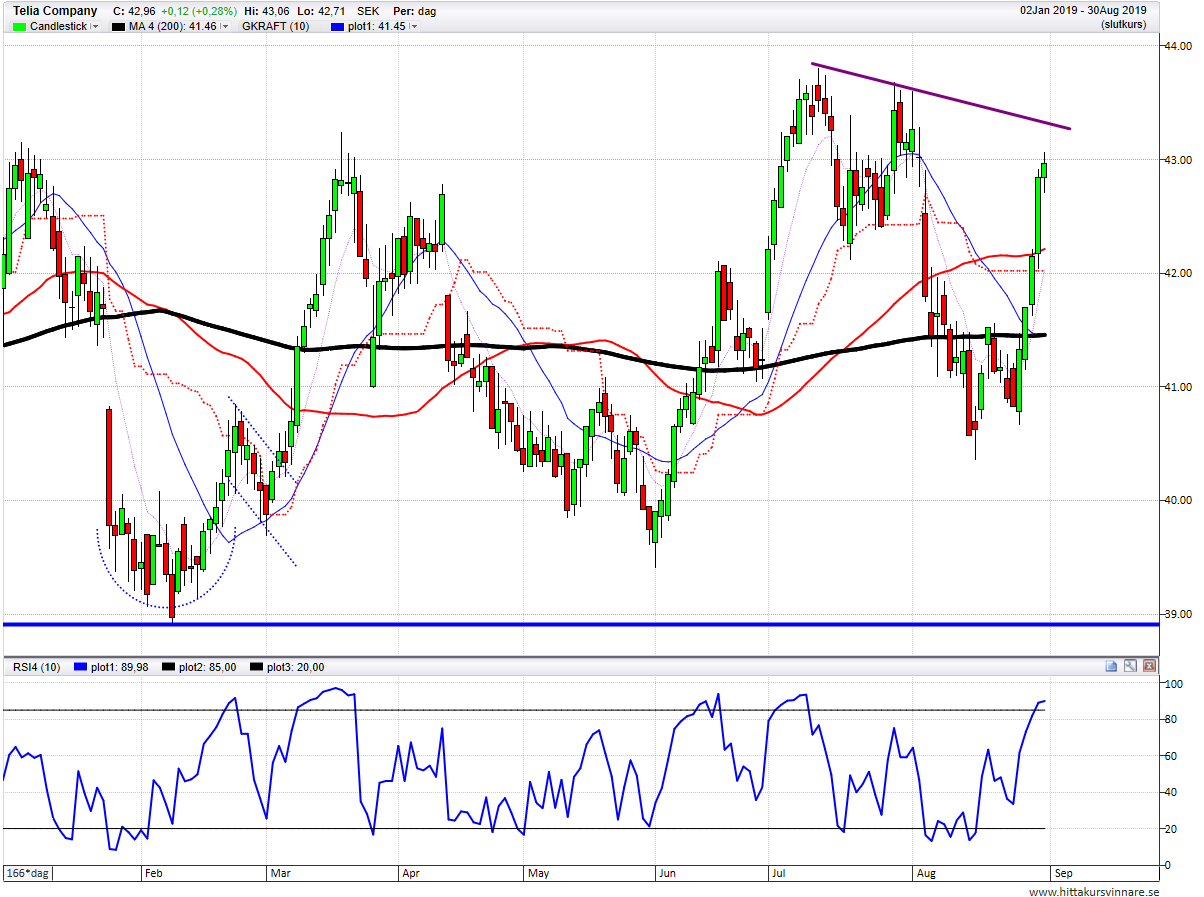Click the Candlestick legend label

[59, 26]
